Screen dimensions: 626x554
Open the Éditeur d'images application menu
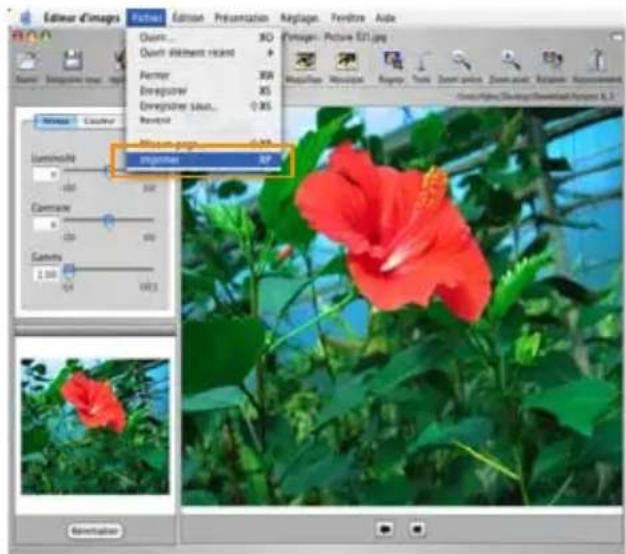(x=81, y=18)
